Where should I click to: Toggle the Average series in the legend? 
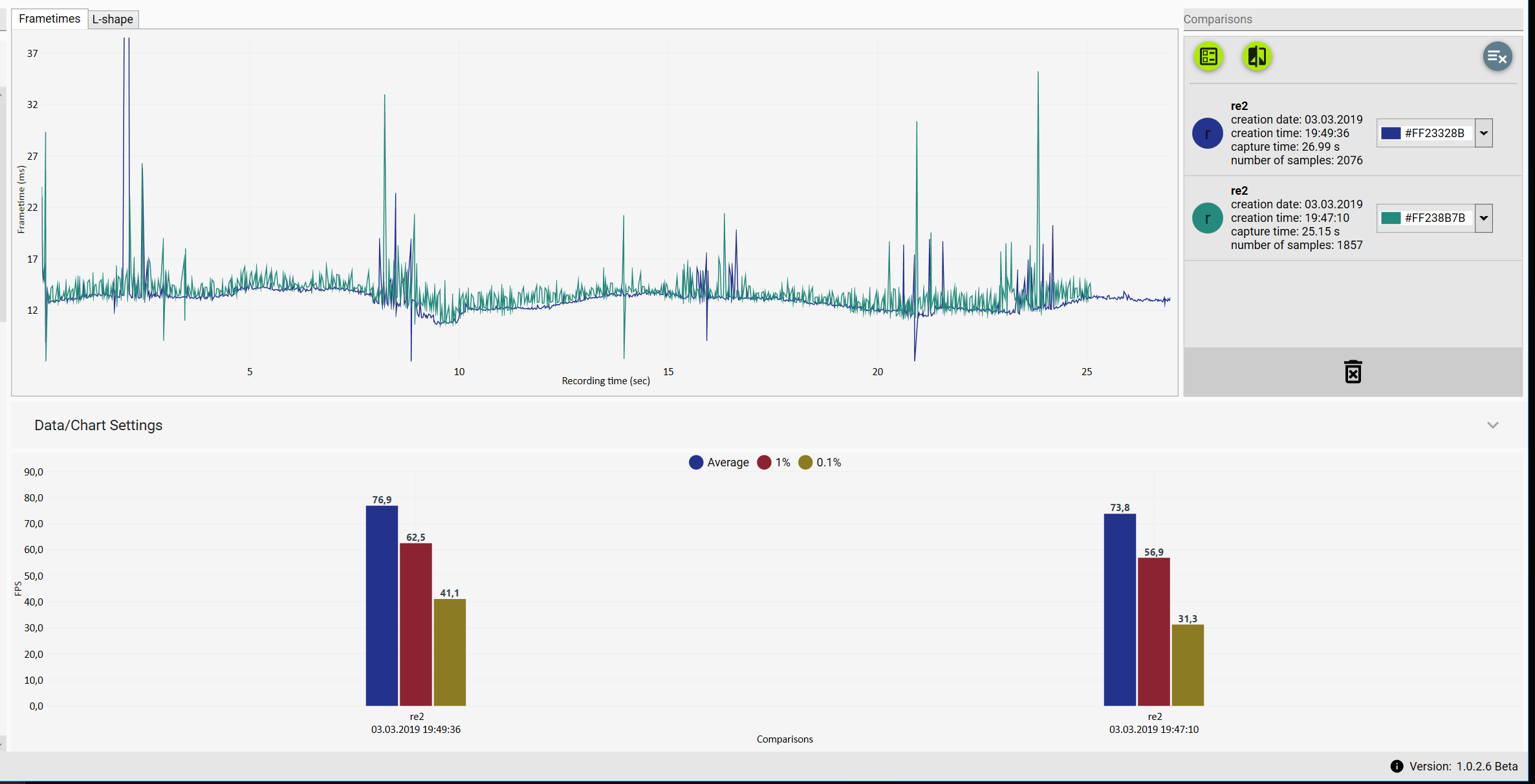click(696, 463)
